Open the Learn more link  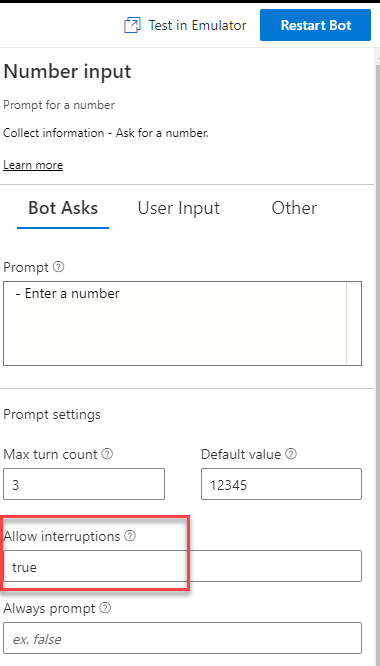pyautogui.click(x=33, y=165)
